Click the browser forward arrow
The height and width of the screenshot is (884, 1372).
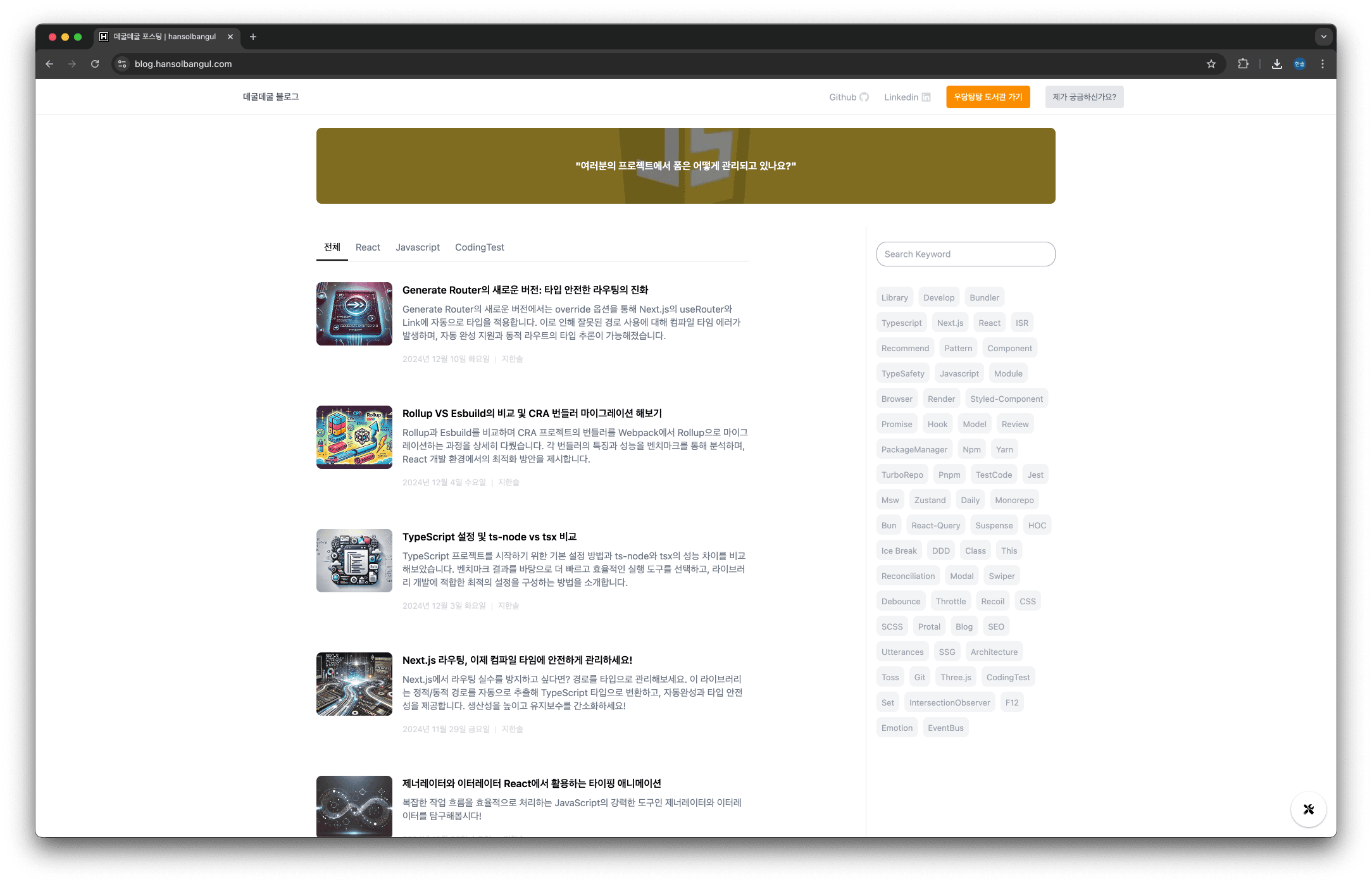[72, 64]
